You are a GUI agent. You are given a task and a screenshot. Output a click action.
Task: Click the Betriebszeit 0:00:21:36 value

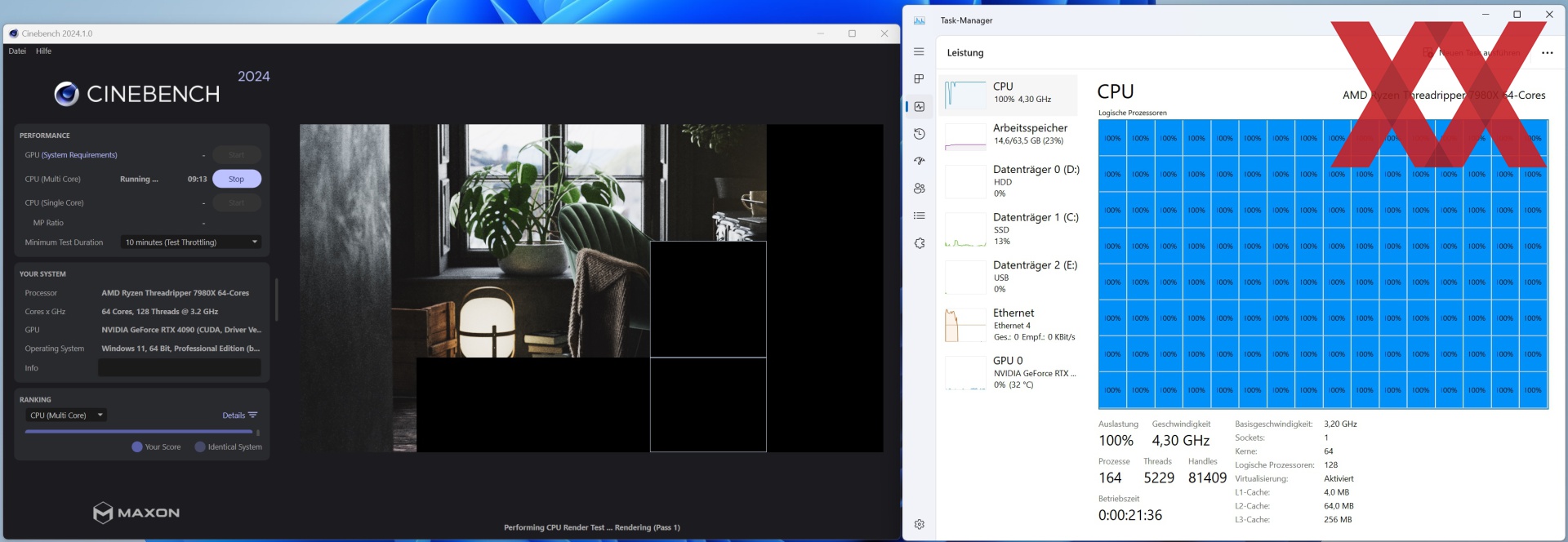[1130, 516]
